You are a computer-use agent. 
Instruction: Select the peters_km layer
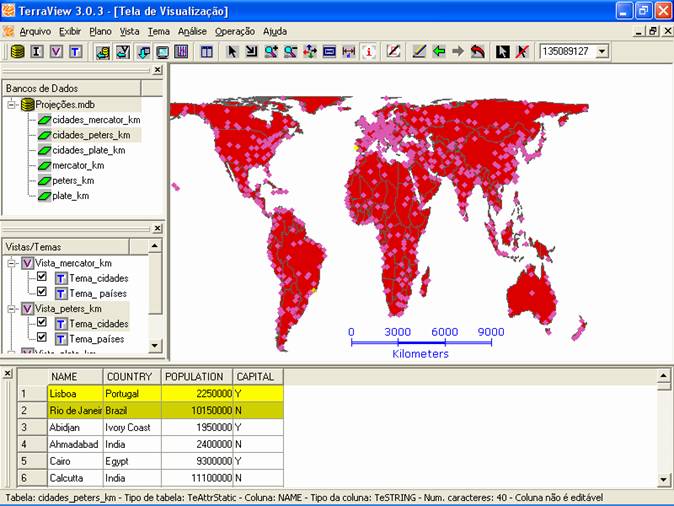pos(73,181)
